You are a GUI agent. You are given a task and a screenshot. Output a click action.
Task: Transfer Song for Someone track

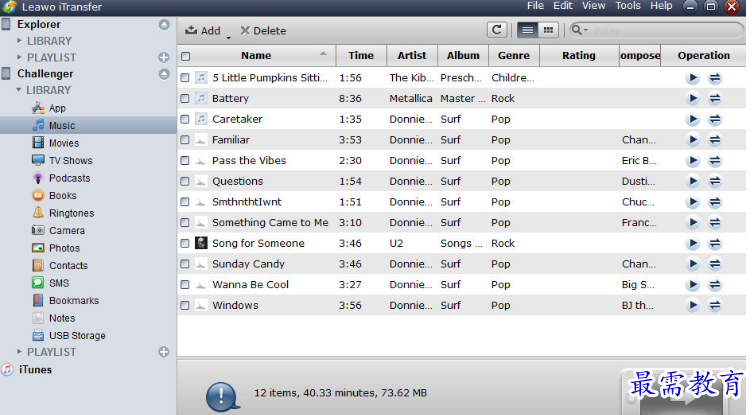[x=715, y=243]
